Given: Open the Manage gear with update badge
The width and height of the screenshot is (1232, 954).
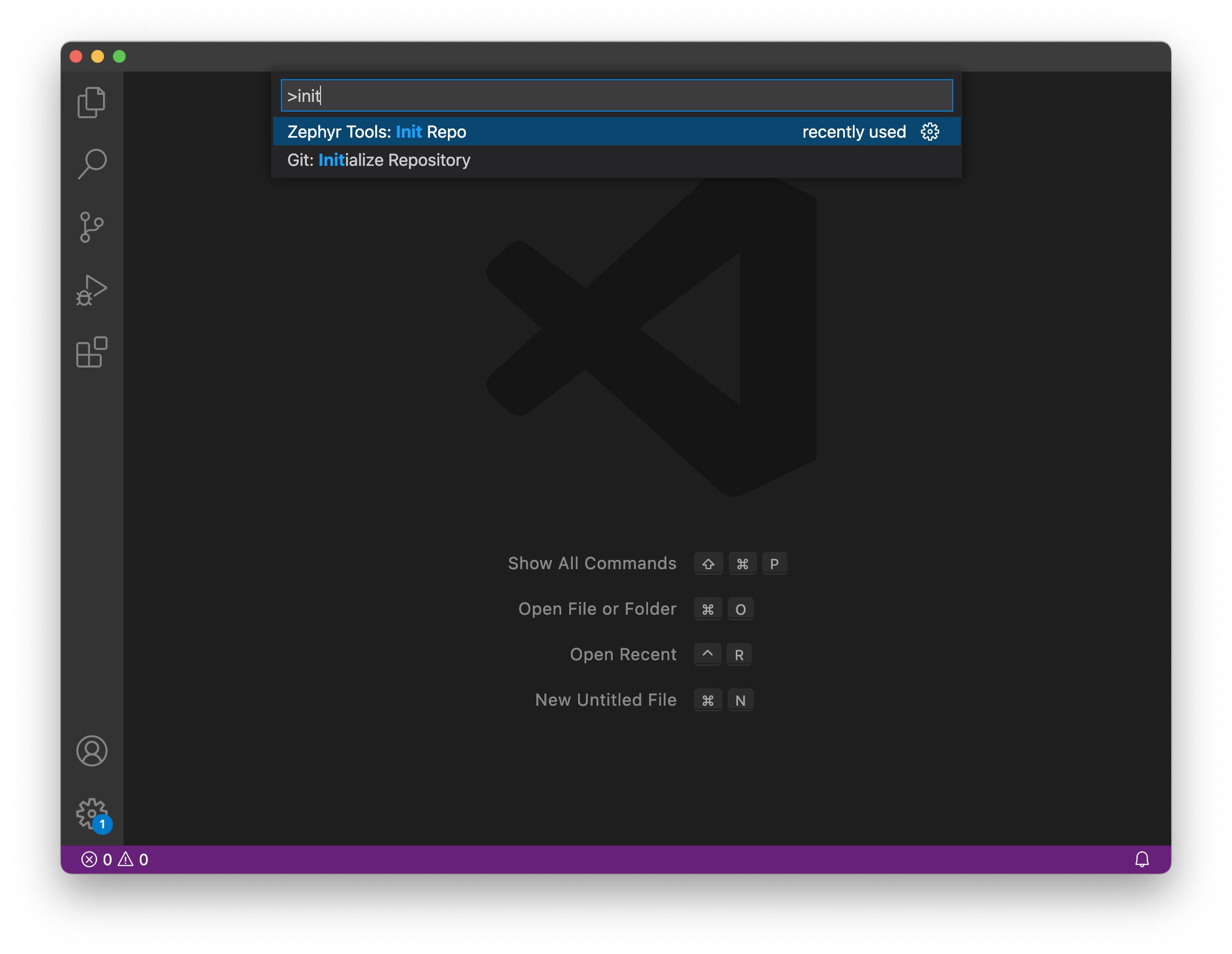Looking at the screenshot, I should (x=92, y=814).
